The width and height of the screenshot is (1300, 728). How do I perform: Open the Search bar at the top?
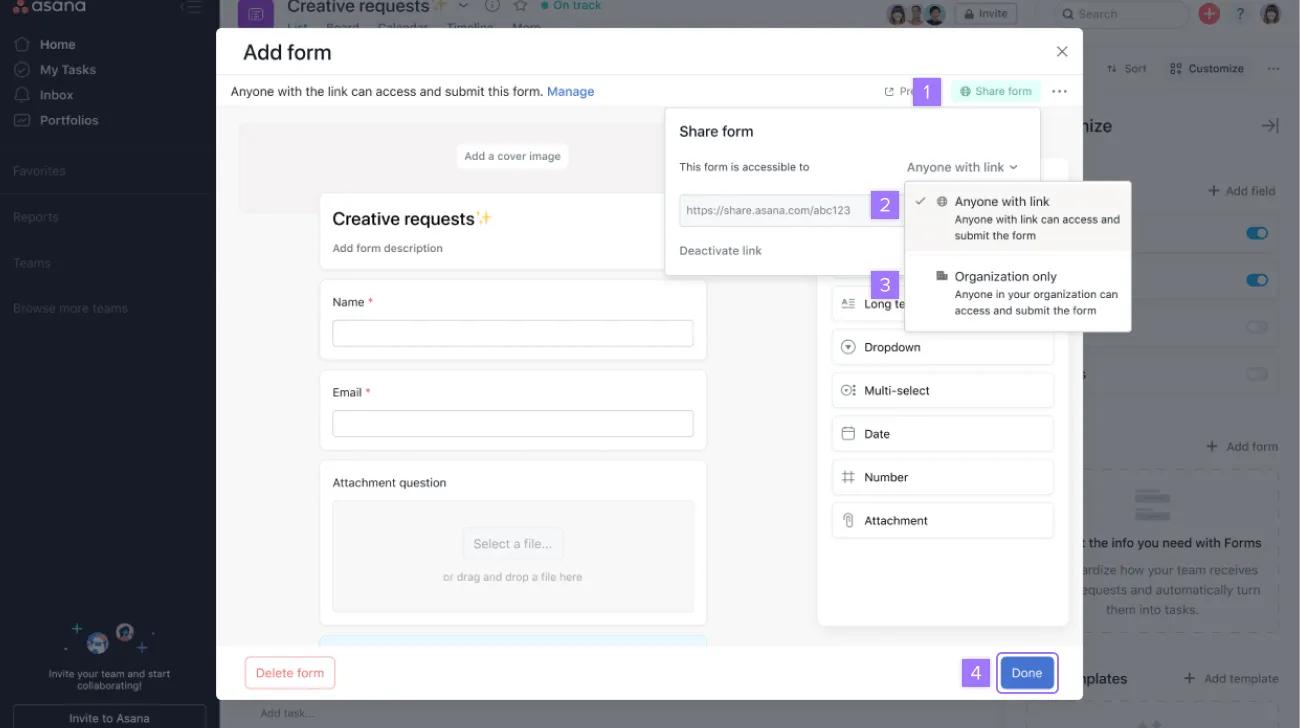pyautogui.click(x=1118, y=13)
